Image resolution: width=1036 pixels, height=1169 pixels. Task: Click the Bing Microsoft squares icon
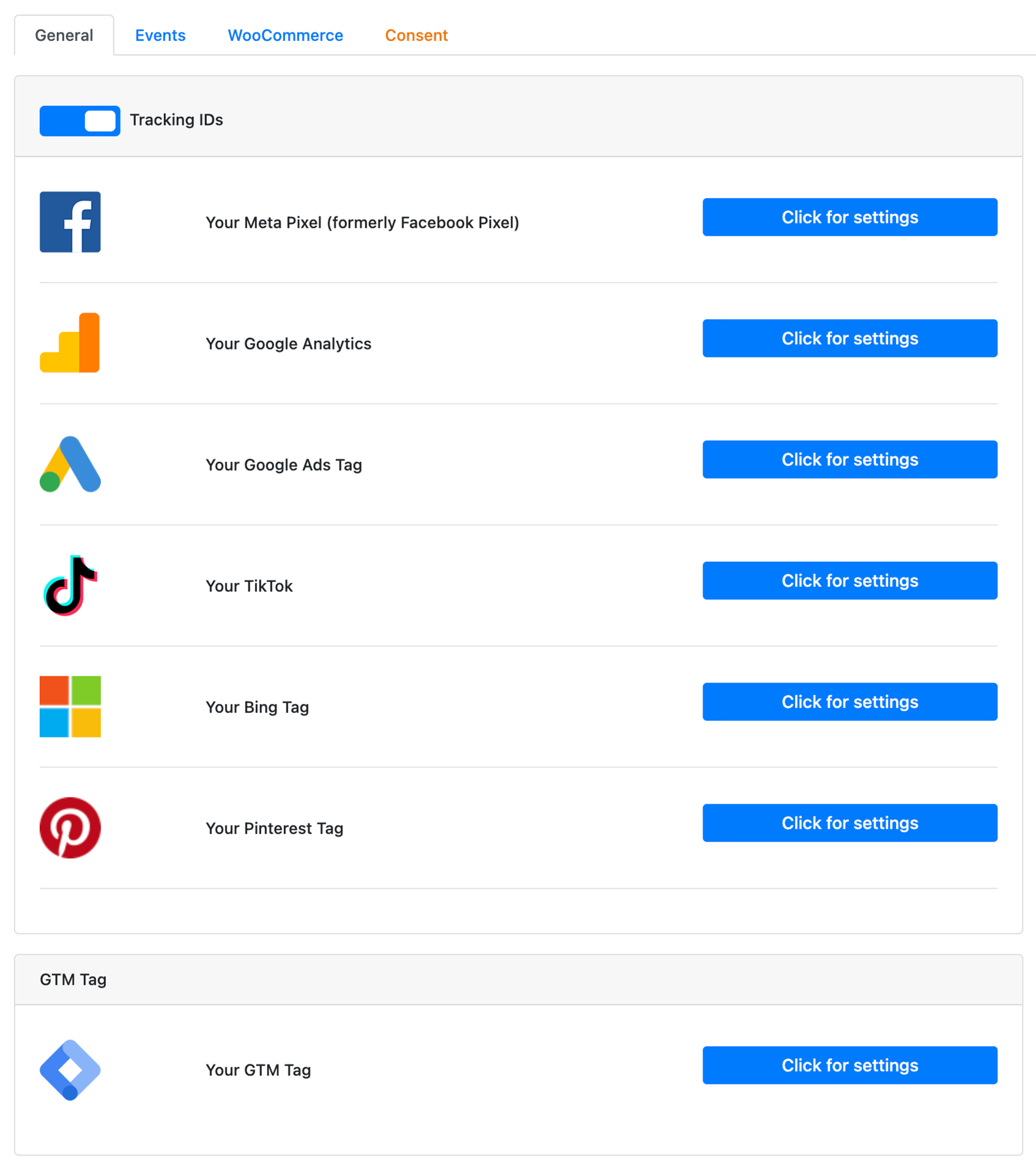click(x=70, y=706)
